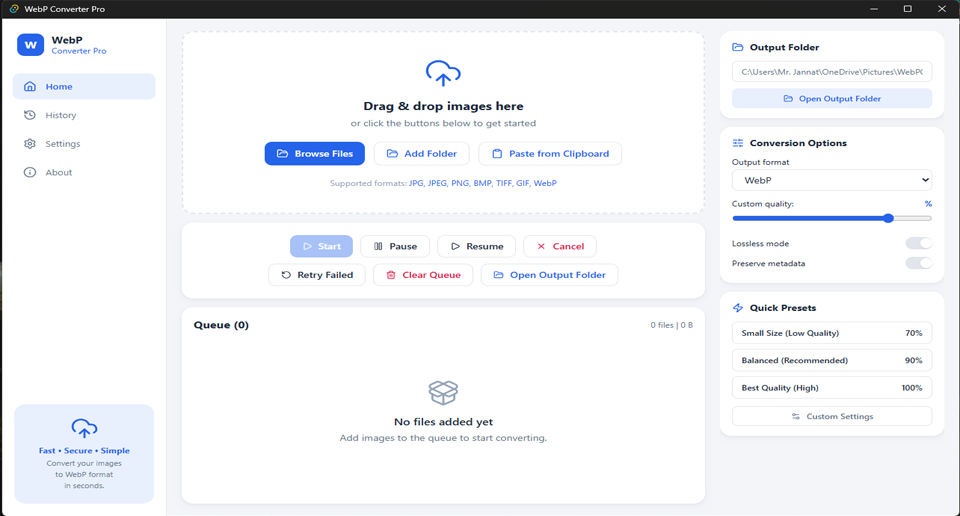Screen dimensions: 960x516
Task: Cancel the conversion
Action: [x=560, y=246]
